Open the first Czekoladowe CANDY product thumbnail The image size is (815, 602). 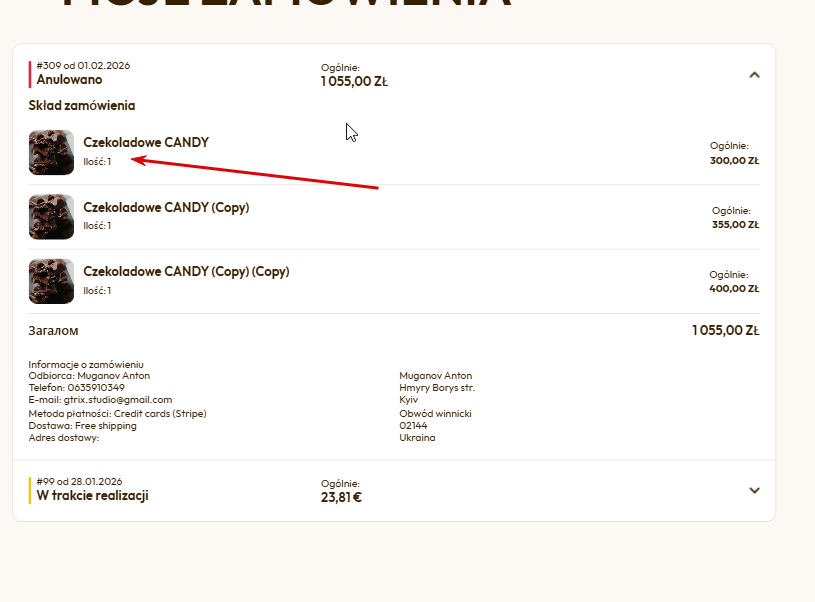click(x=51, y=152)
